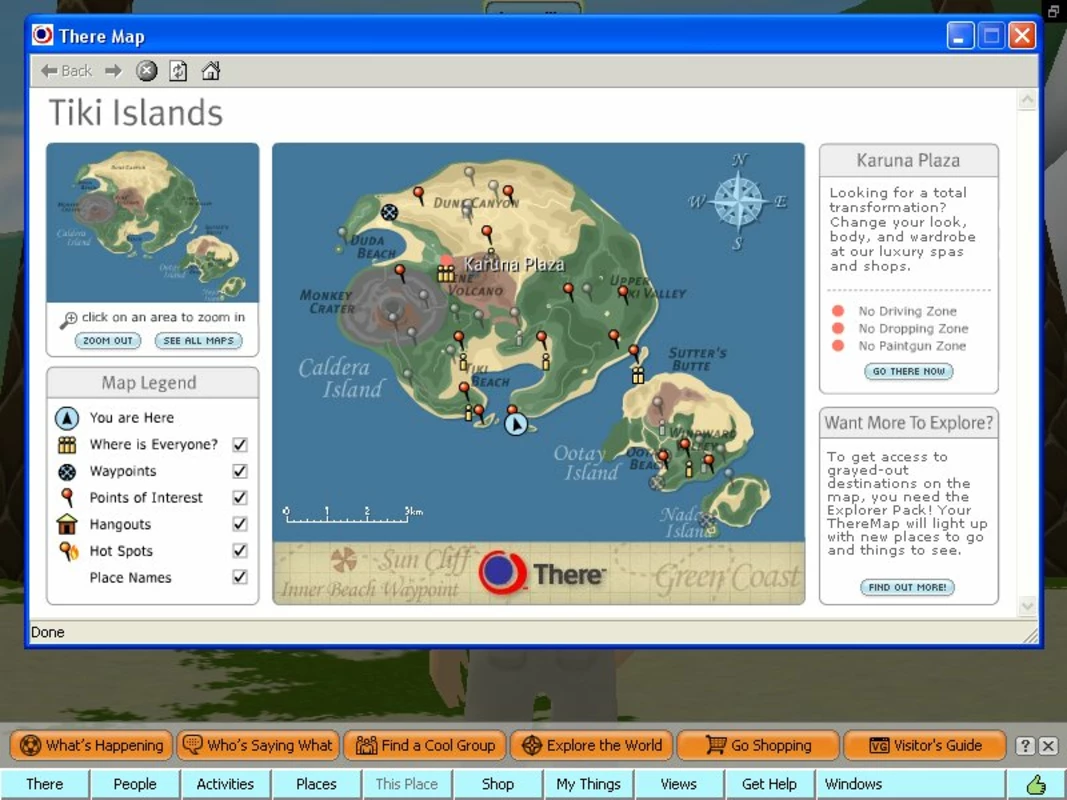1067x800 pixels.
Task: Click the ZOOM OUT button
Action: [108, 341]
